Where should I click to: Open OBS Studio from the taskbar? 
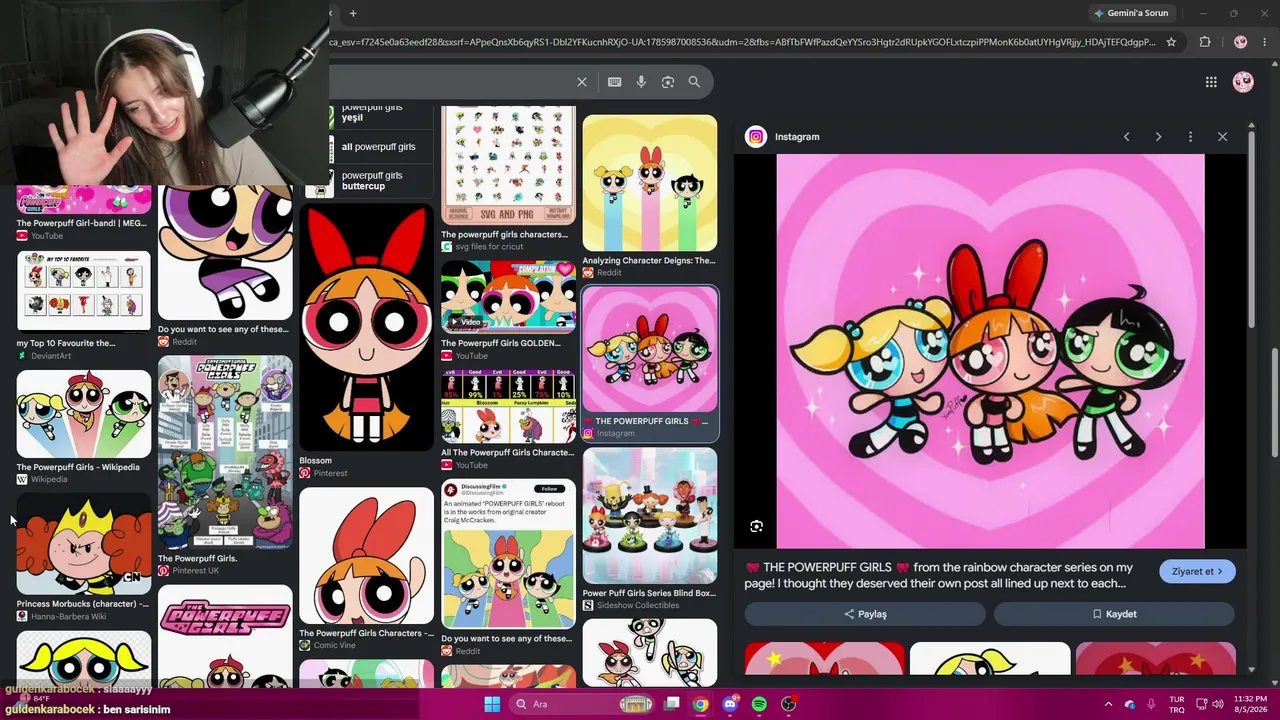(788, 704)
